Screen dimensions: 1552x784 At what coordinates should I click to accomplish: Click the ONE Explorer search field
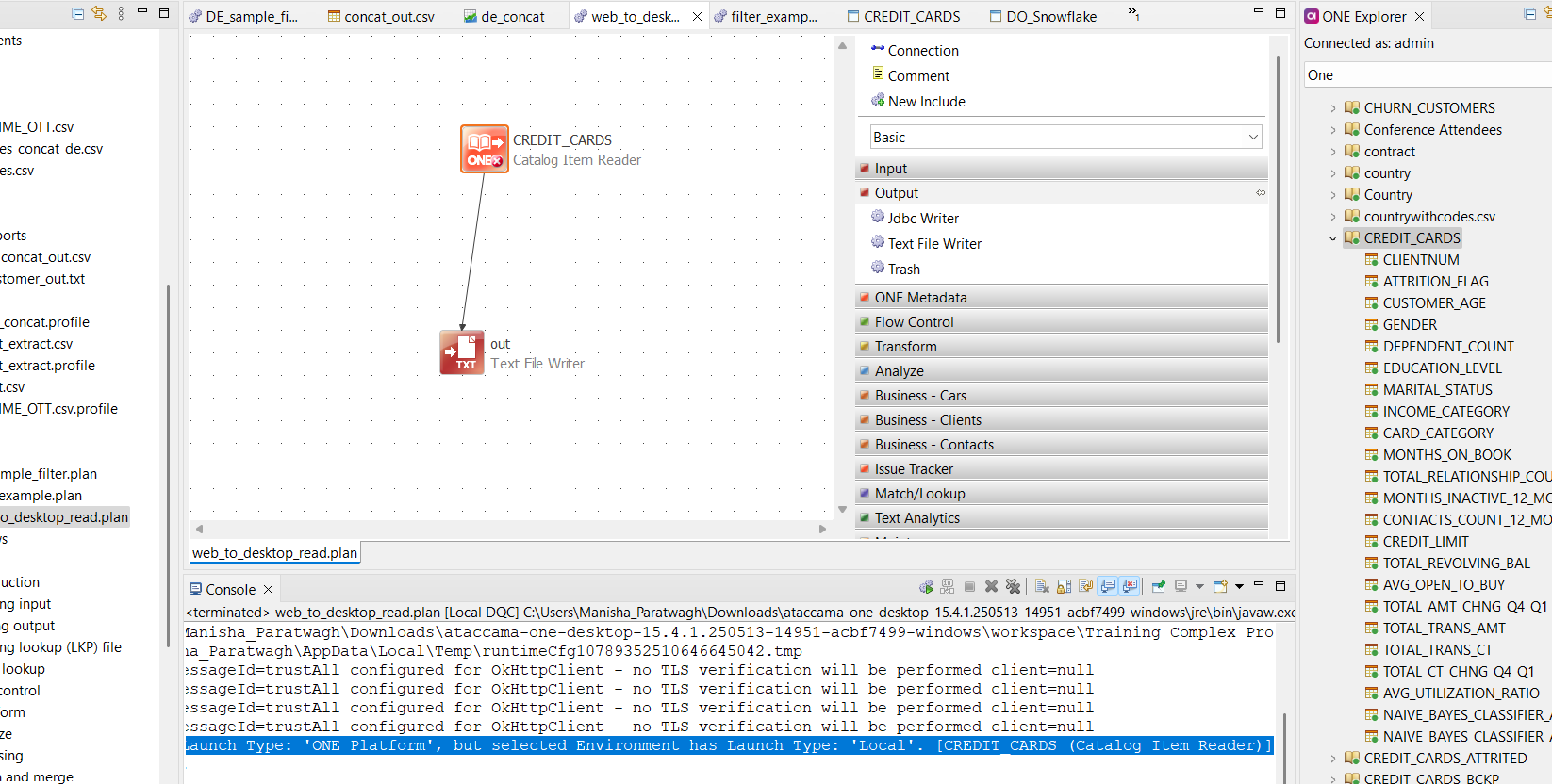(x=1428, y=75)
